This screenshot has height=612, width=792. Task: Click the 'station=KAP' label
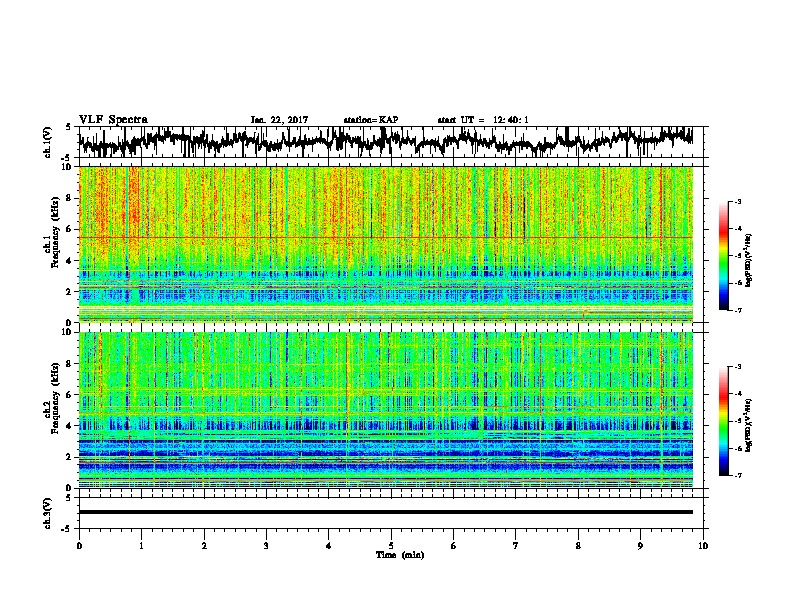point(371,120)
